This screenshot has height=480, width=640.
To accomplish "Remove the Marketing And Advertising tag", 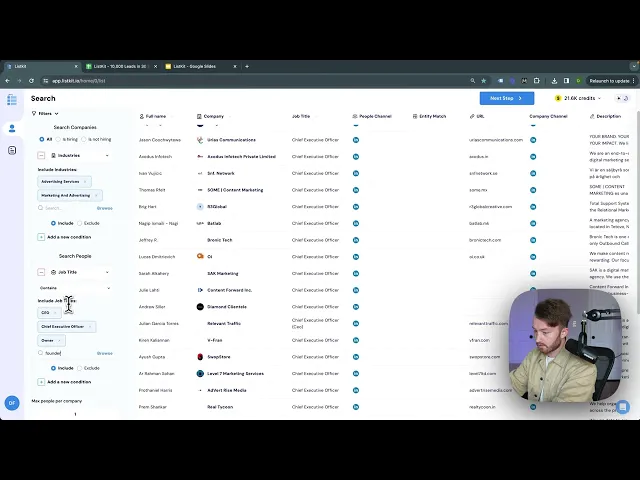I will point(96,196).
